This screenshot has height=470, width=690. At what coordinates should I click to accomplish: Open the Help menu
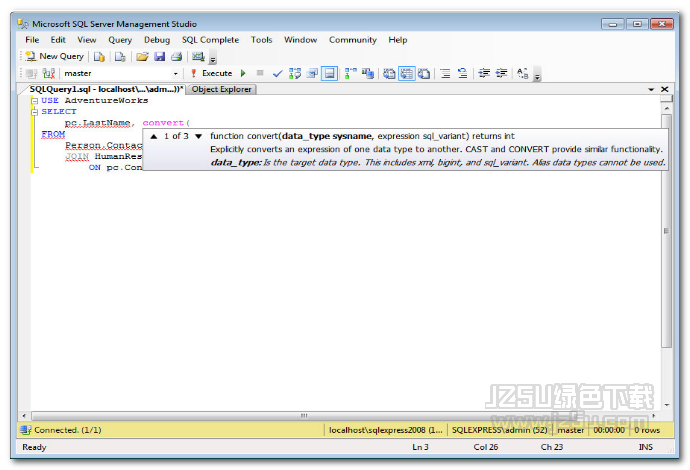[x=397, y=40]
